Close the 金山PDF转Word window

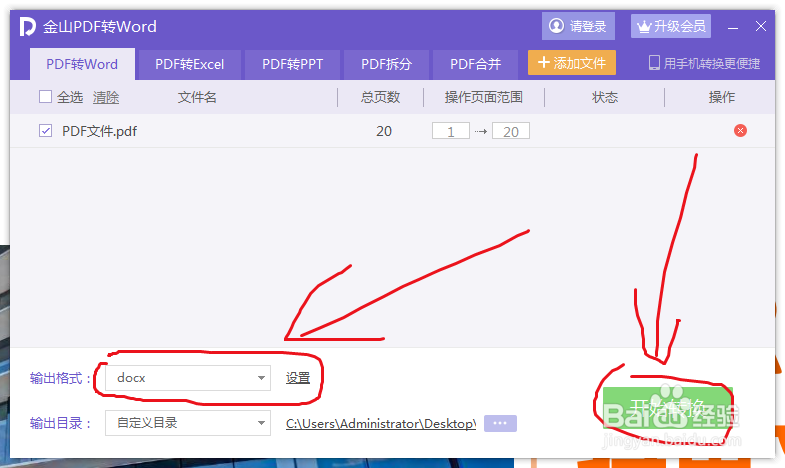(761, 26)
